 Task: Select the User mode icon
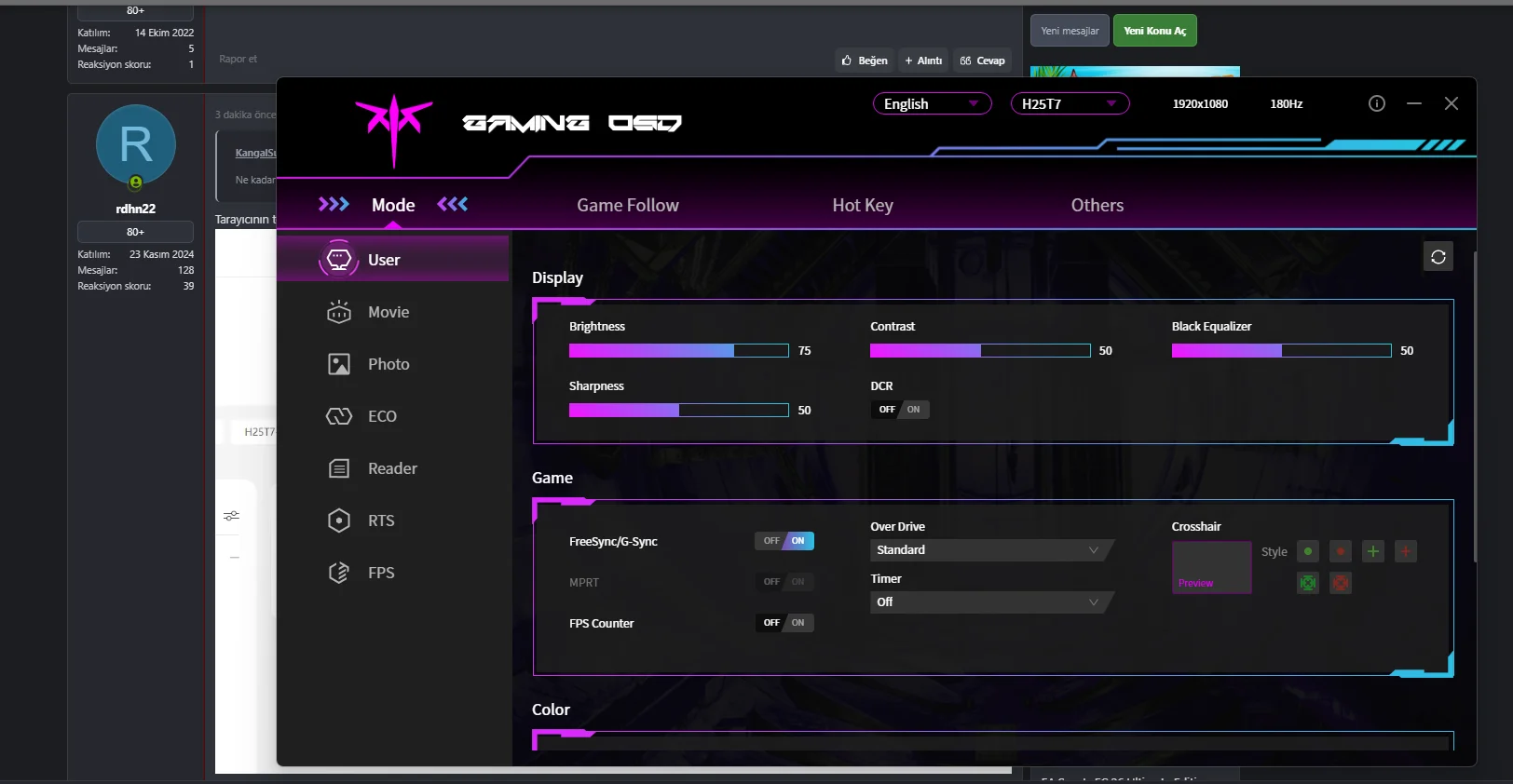338,259
